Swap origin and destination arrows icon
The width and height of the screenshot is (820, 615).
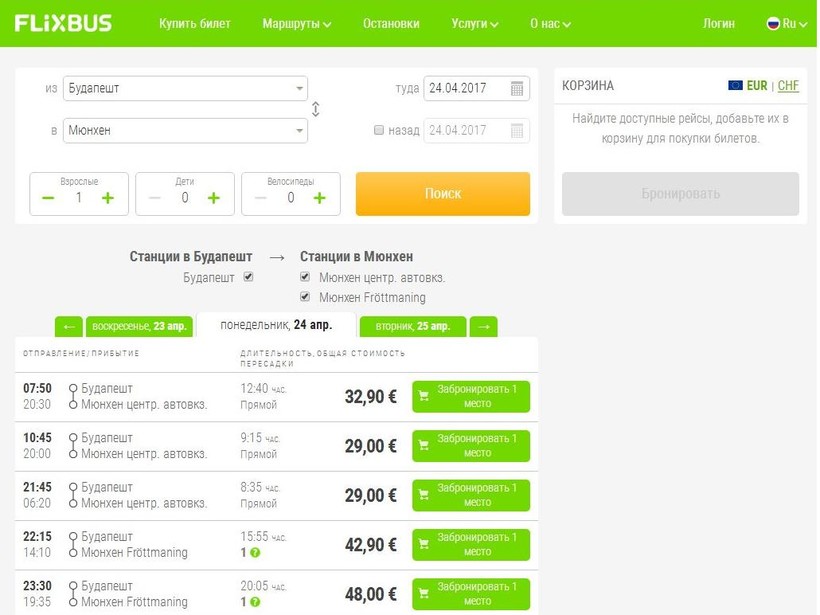(x=315, y=109)
